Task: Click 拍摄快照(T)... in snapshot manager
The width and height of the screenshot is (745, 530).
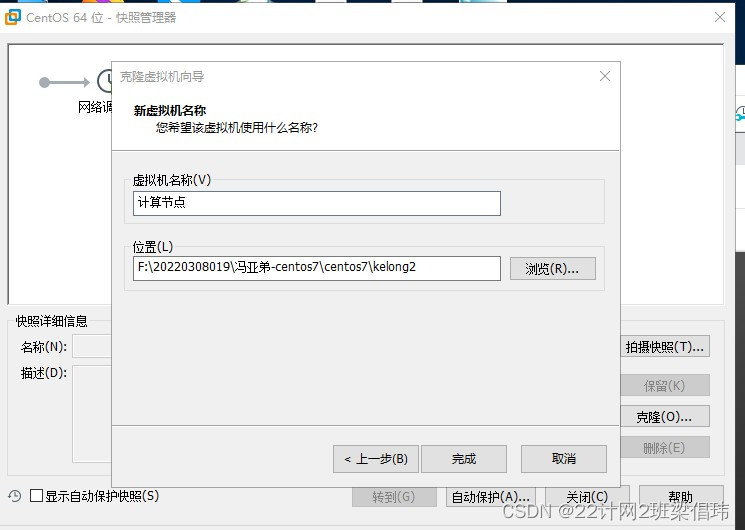Action: [x=665, y=347]
